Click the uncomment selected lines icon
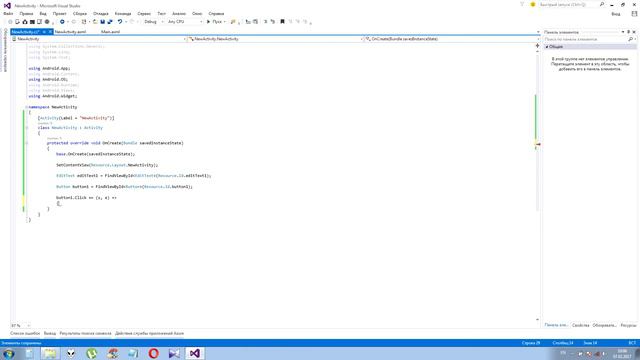This screenshot has width=640, height=360. (273, 22)
